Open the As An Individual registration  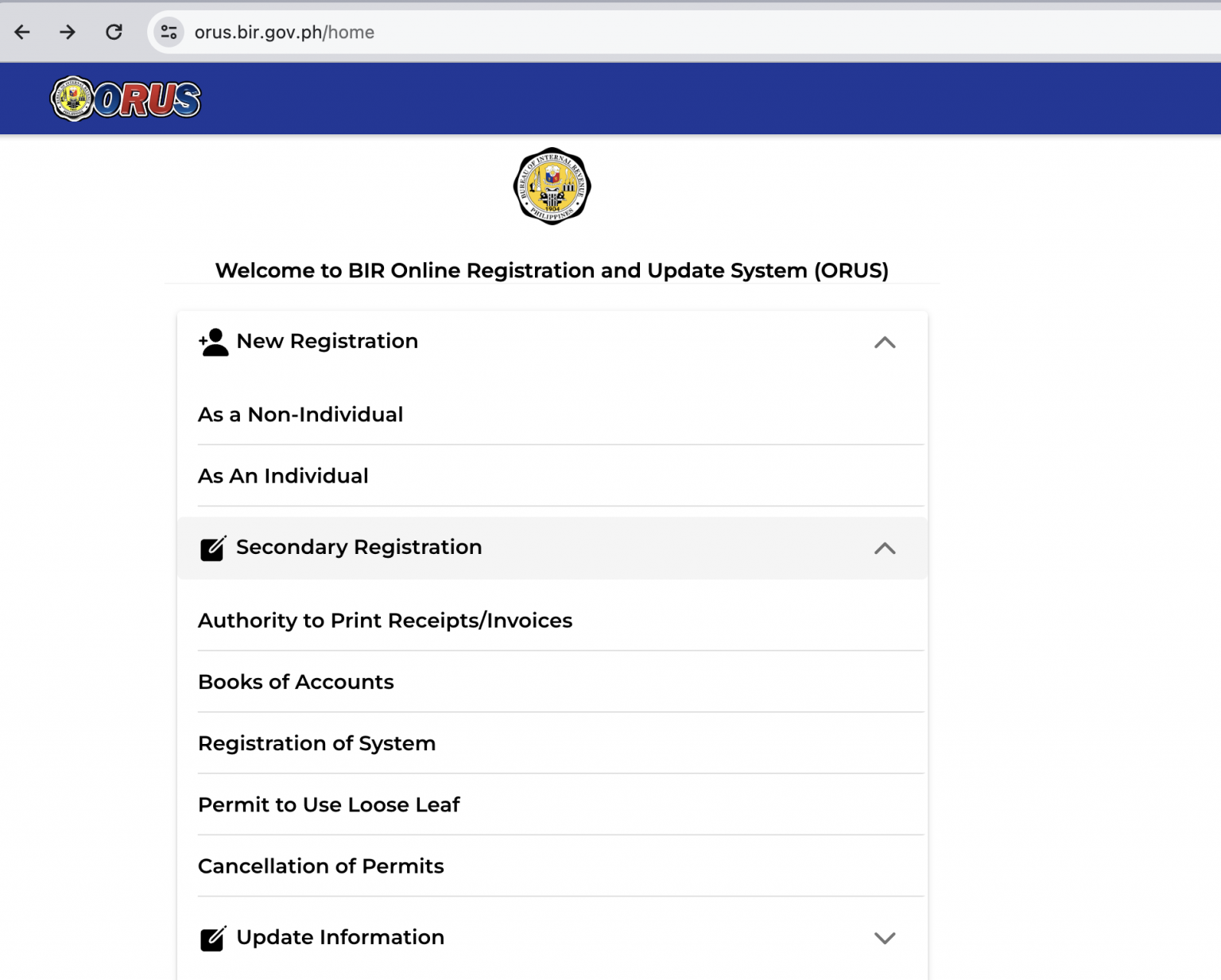(283, 475)
